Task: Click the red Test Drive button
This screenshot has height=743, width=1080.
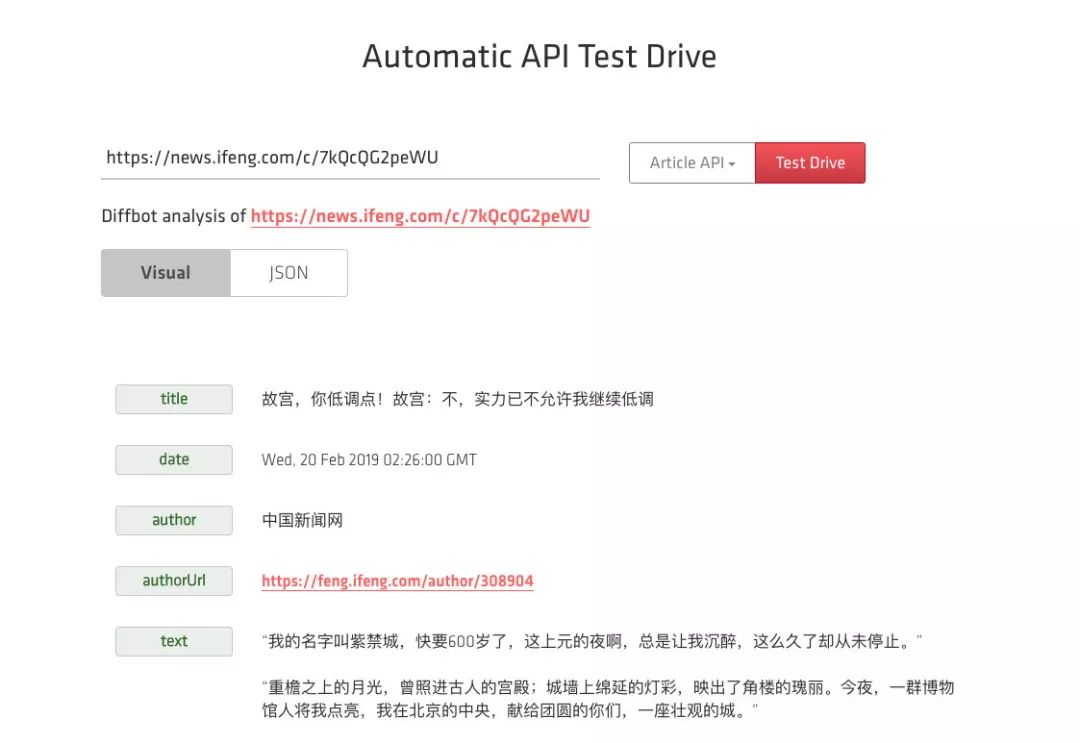Action: click(810, 163)
